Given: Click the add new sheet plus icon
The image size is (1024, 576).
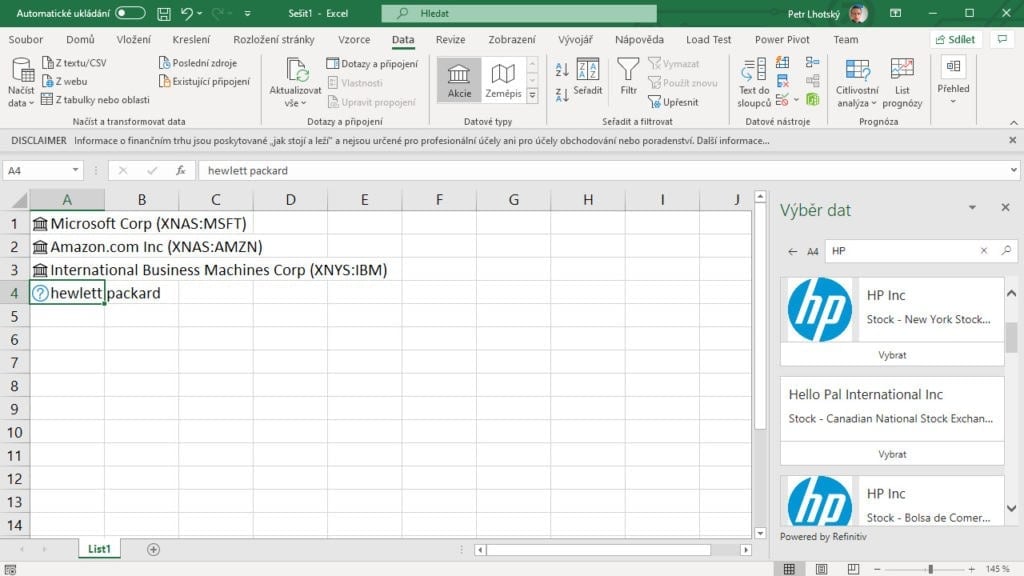Looking at the screenshot, I should pyautogui.click(x=153, y=549).
